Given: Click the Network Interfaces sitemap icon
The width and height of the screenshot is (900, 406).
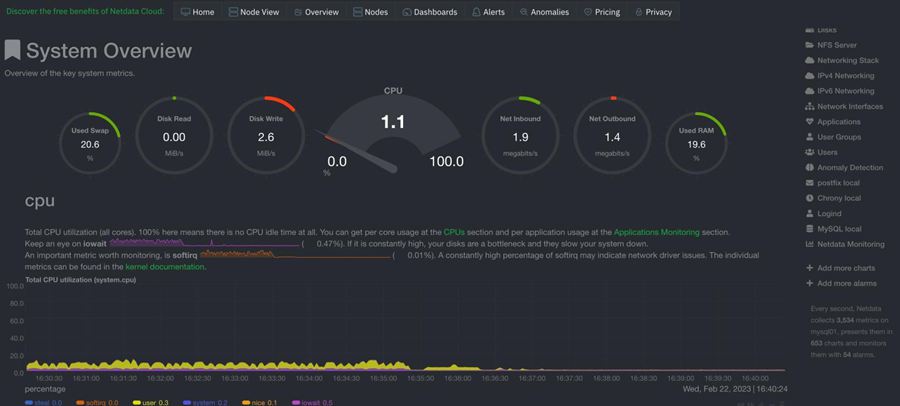Looking at the screenshot, I should coord(809,106).
